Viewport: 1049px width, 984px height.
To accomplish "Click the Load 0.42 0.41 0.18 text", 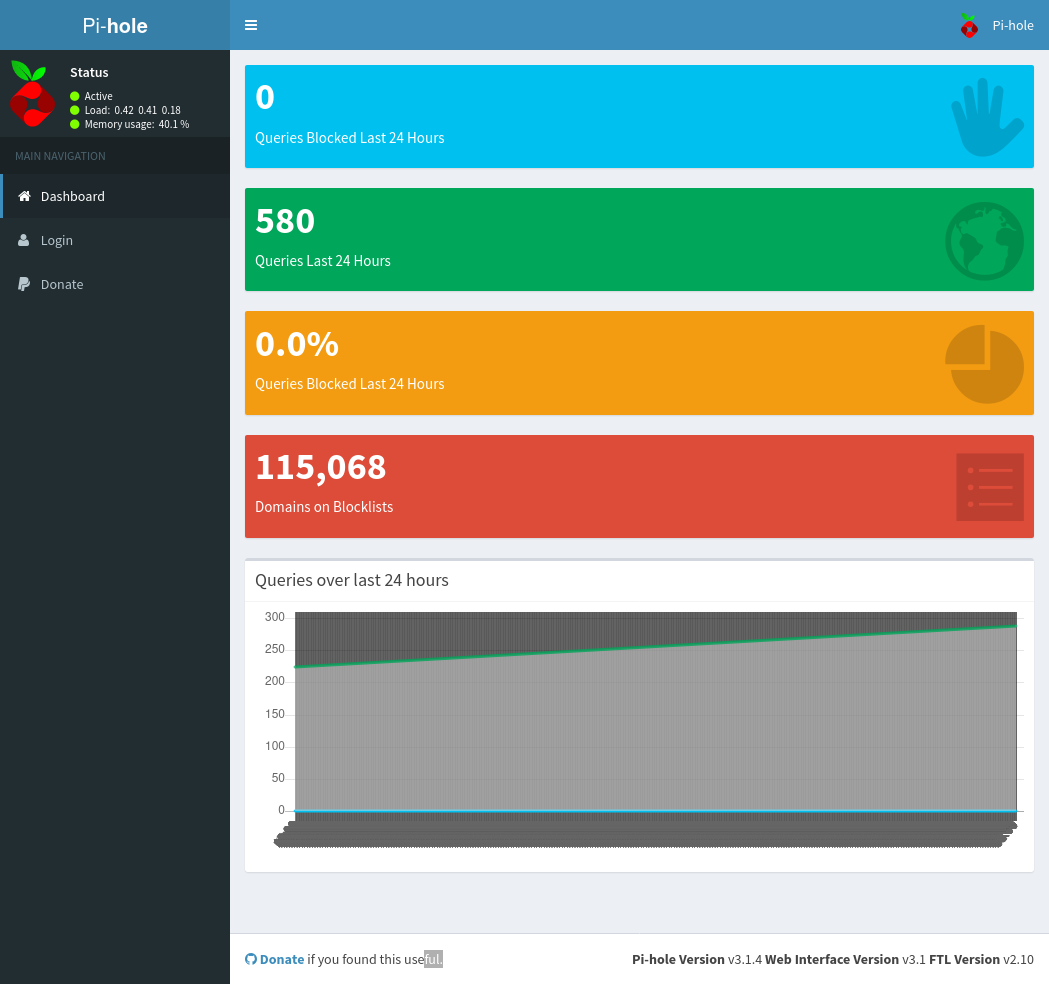I will tap(132, 110).
